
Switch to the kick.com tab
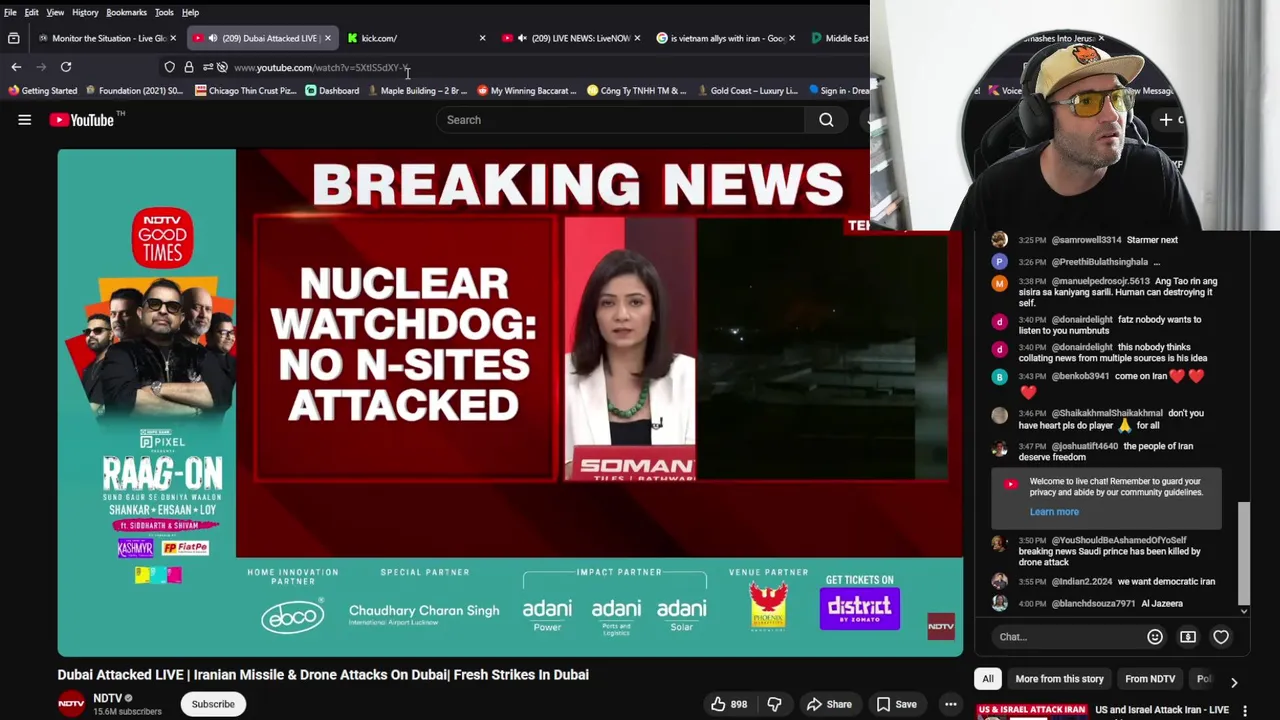pos(415,38)
